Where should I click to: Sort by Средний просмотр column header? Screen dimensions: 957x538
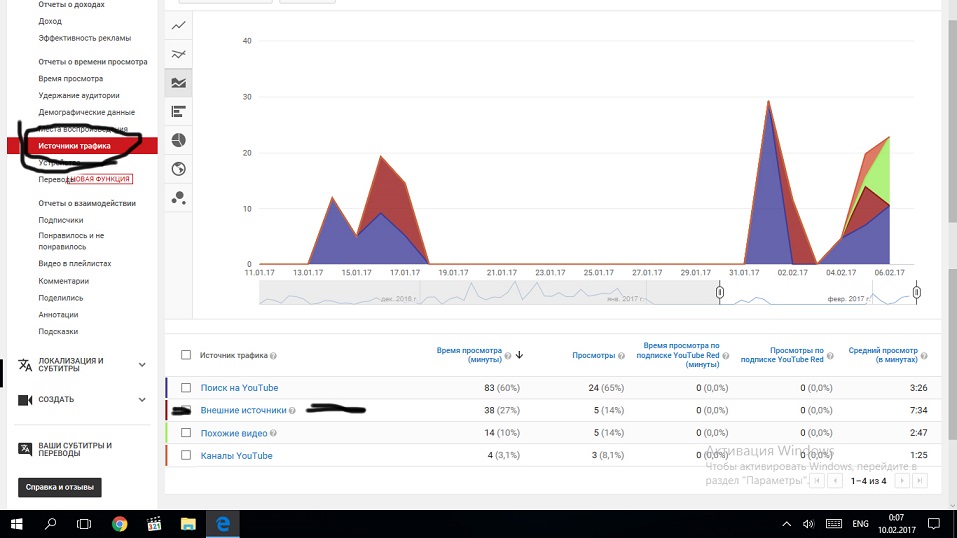point(883,355)
